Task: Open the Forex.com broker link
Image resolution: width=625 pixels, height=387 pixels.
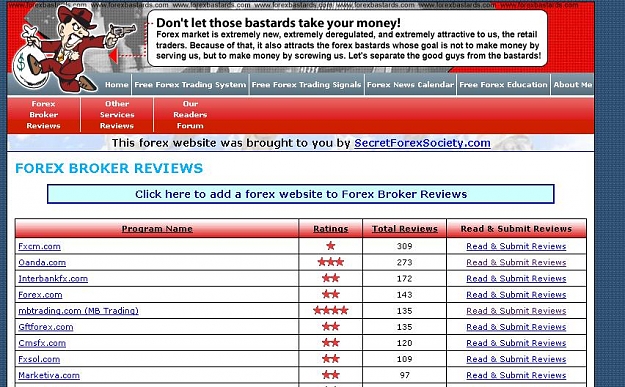Action: pos(40,295)
